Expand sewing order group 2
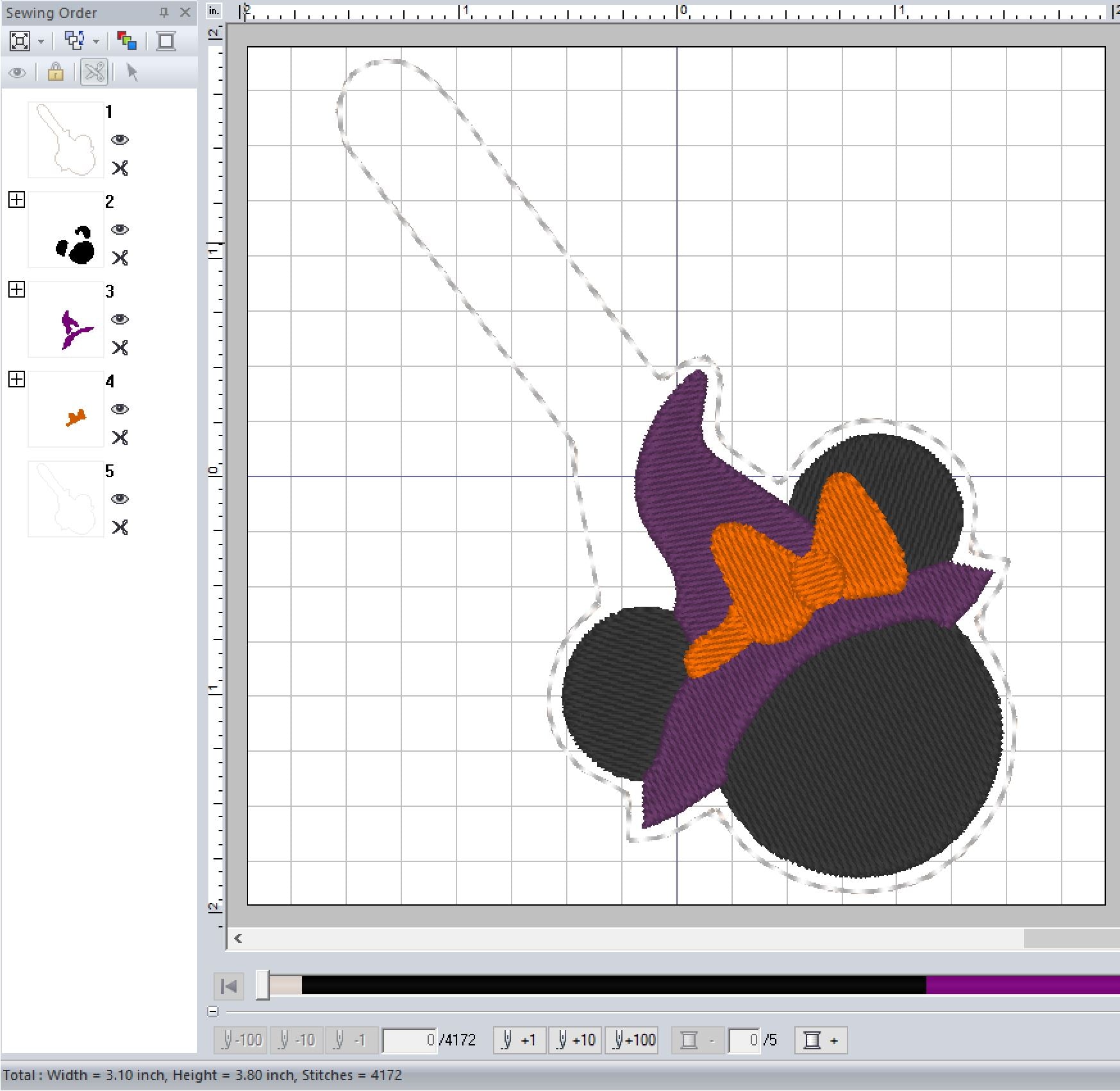The image size is (1120, 1091). tap(17, 199)
